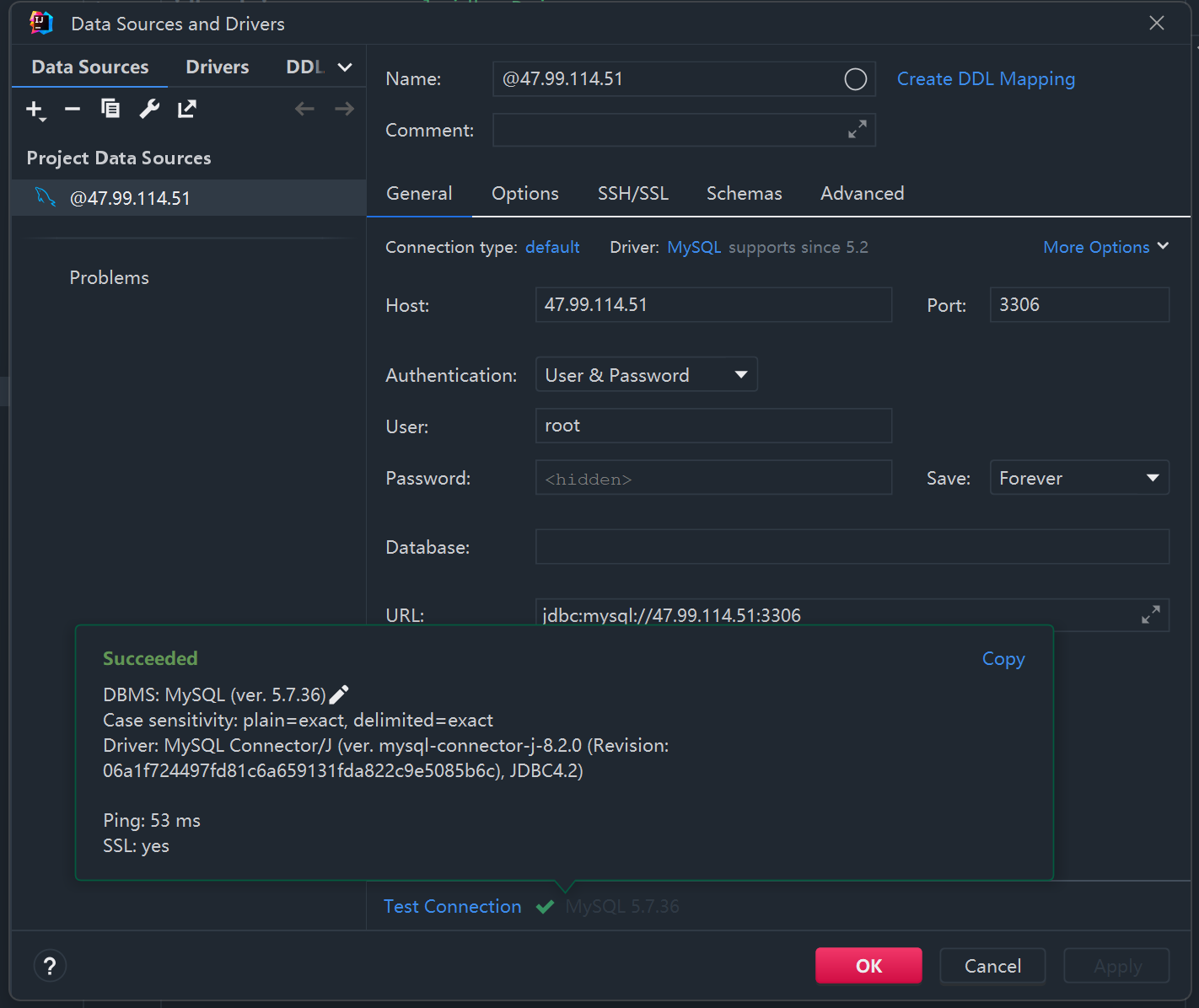This screenshot has width=1199, height=1008.
Task: Select the General tab
Action: (419, 194)
